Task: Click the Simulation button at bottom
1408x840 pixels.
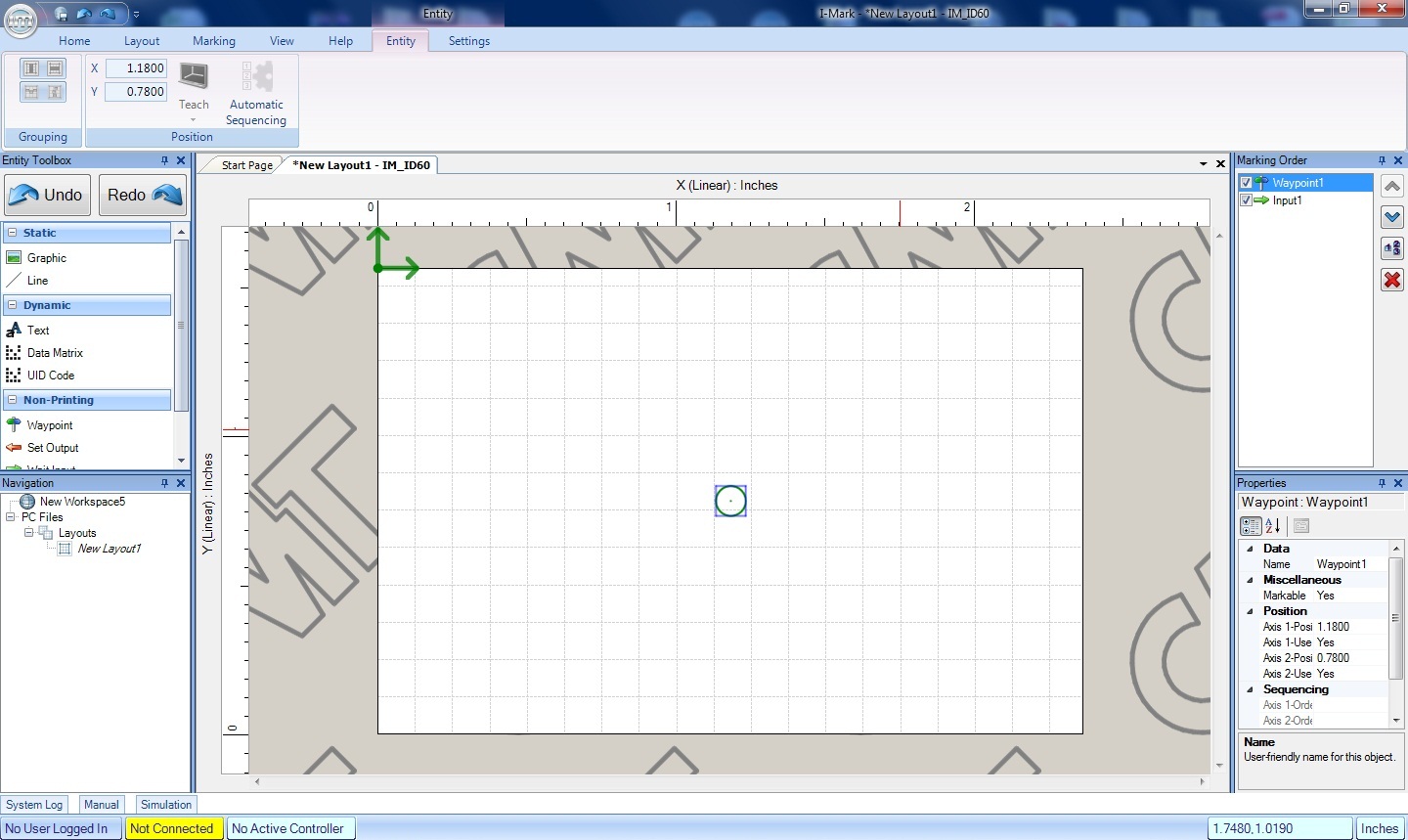Action: tap(166, 805)
